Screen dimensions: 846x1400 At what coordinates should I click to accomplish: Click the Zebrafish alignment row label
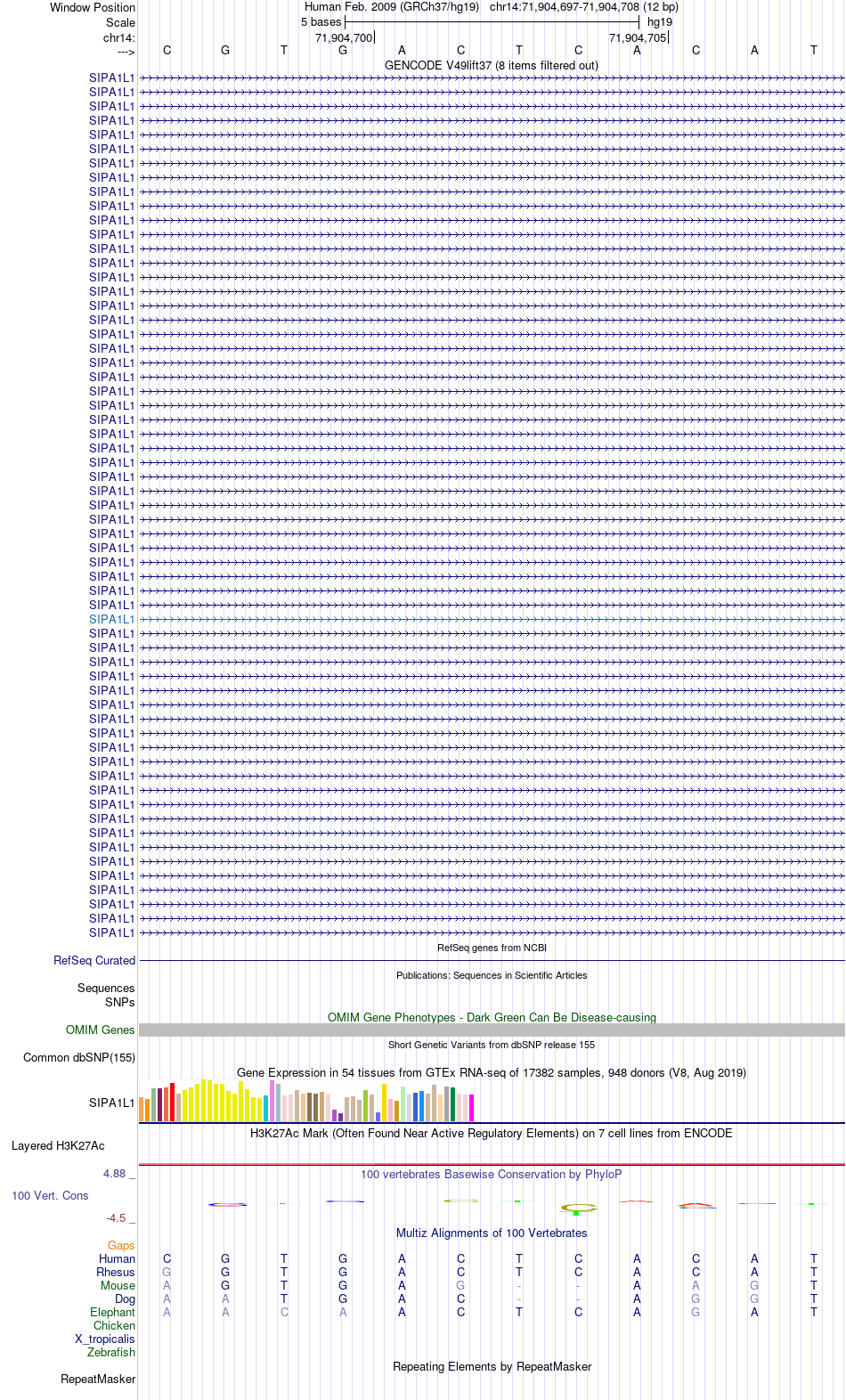pyautogui.click(x=111, y=1352)
